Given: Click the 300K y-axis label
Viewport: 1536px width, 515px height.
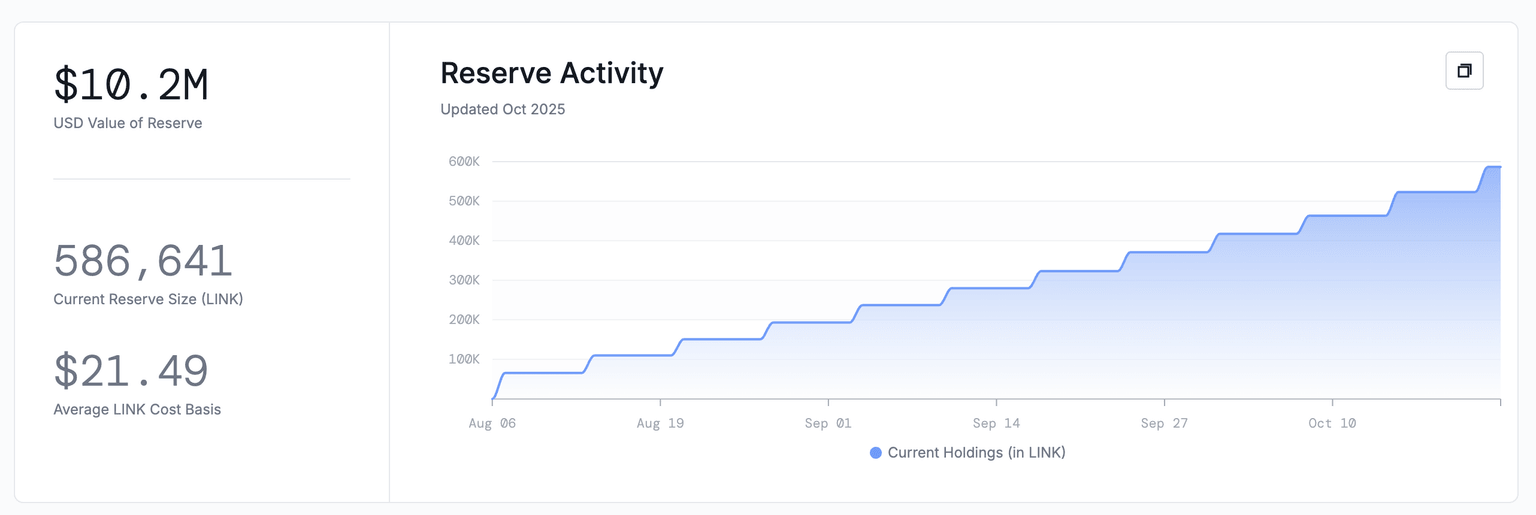Looking at the screenshot, I should [x=463, y=280].
